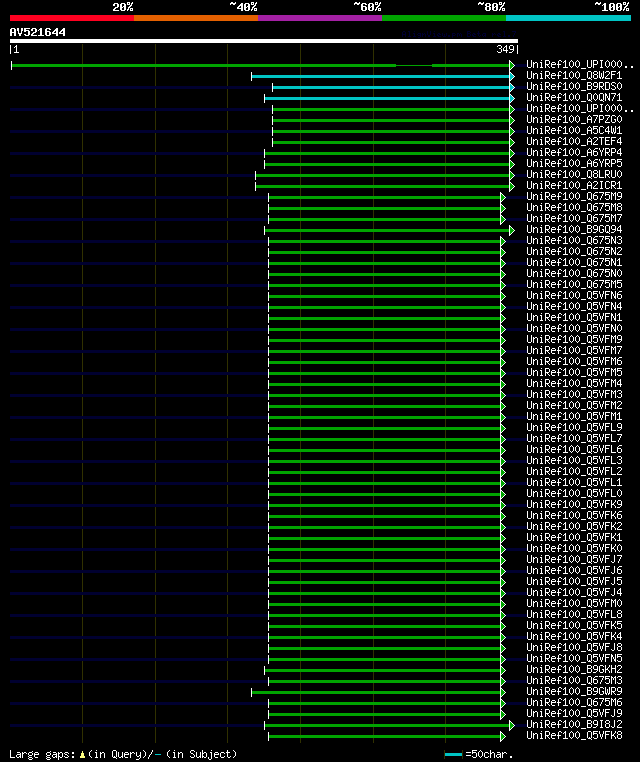
Task: Click hit label UniRef100_Q5VFM5
Action: [574, 372]
